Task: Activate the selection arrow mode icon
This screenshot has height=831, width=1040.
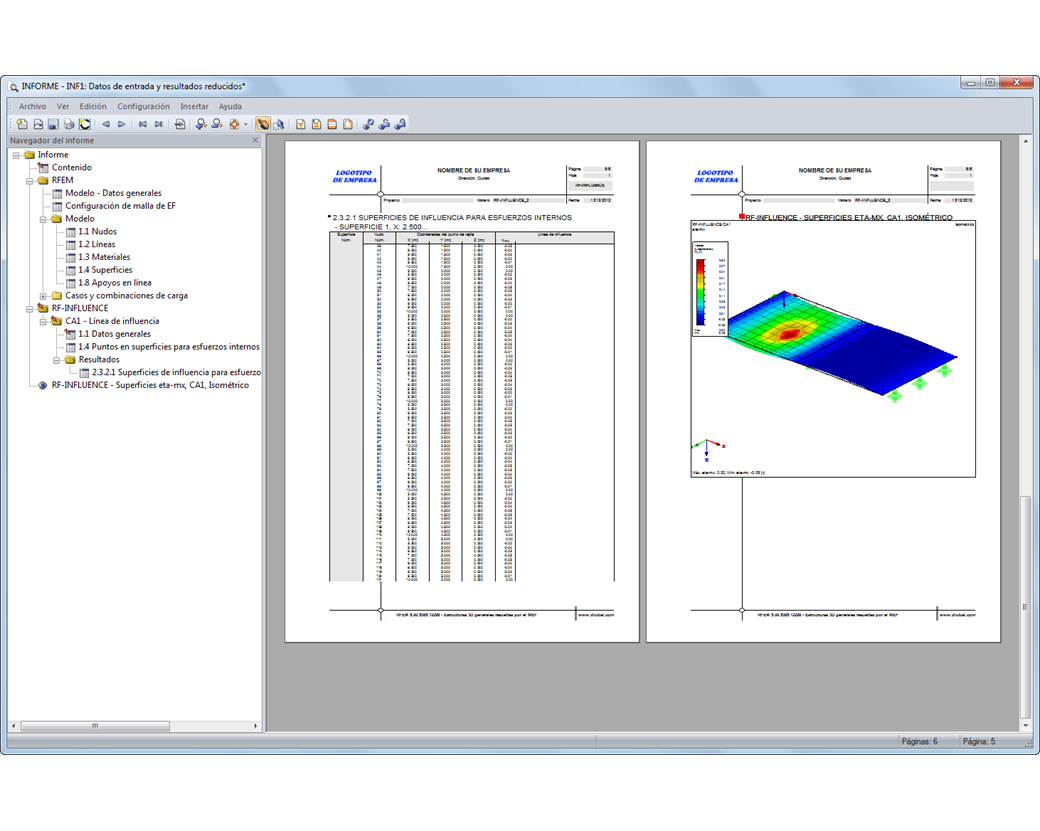Action: (x=279, y=124)
